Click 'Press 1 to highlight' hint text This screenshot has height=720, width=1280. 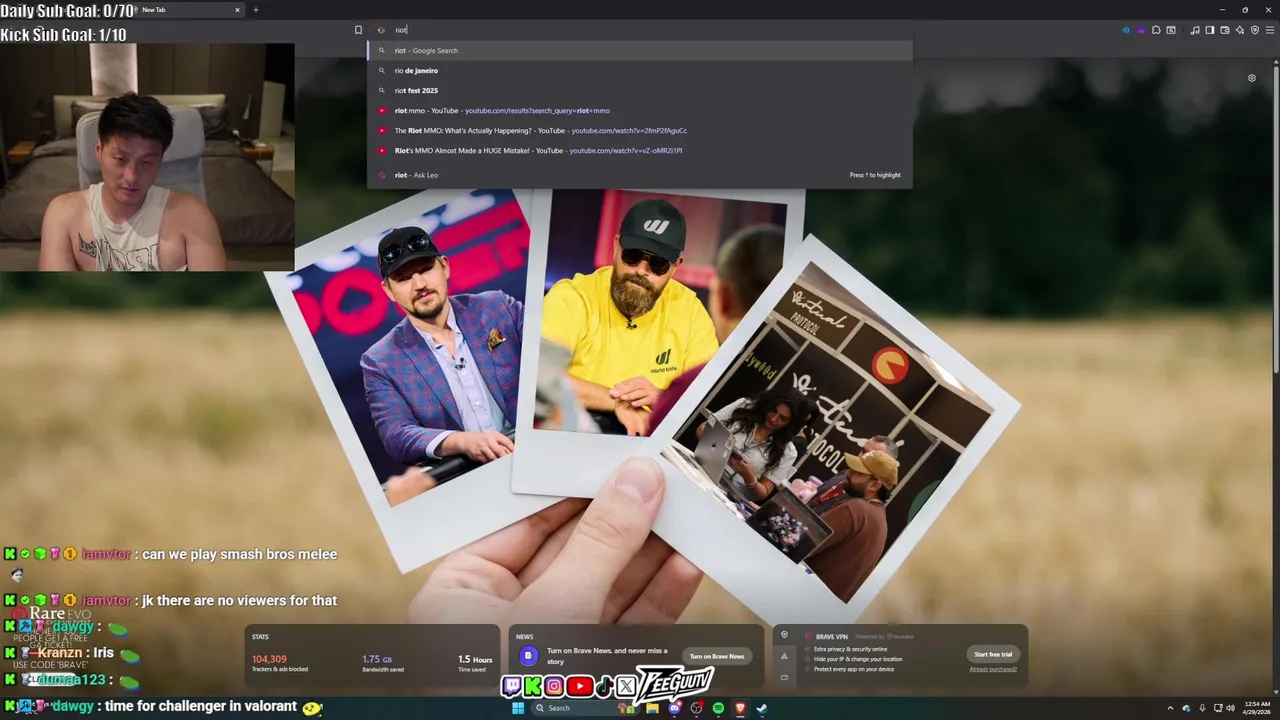(x=875, y=175)
